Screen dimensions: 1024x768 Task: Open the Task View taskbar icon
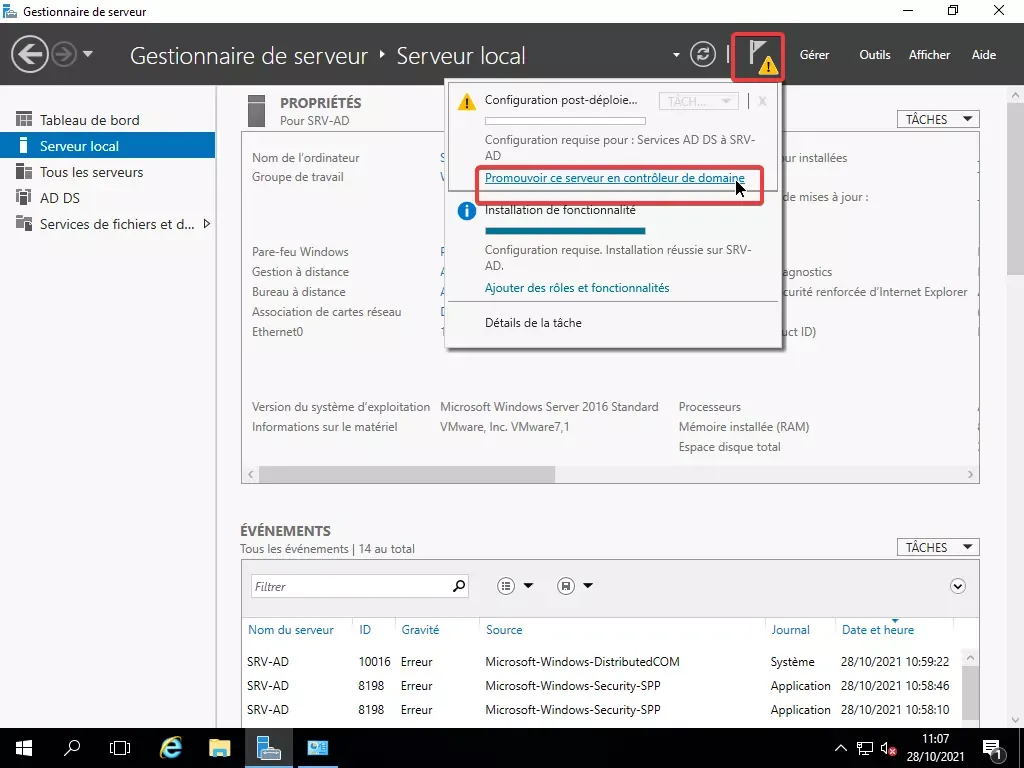120,747
